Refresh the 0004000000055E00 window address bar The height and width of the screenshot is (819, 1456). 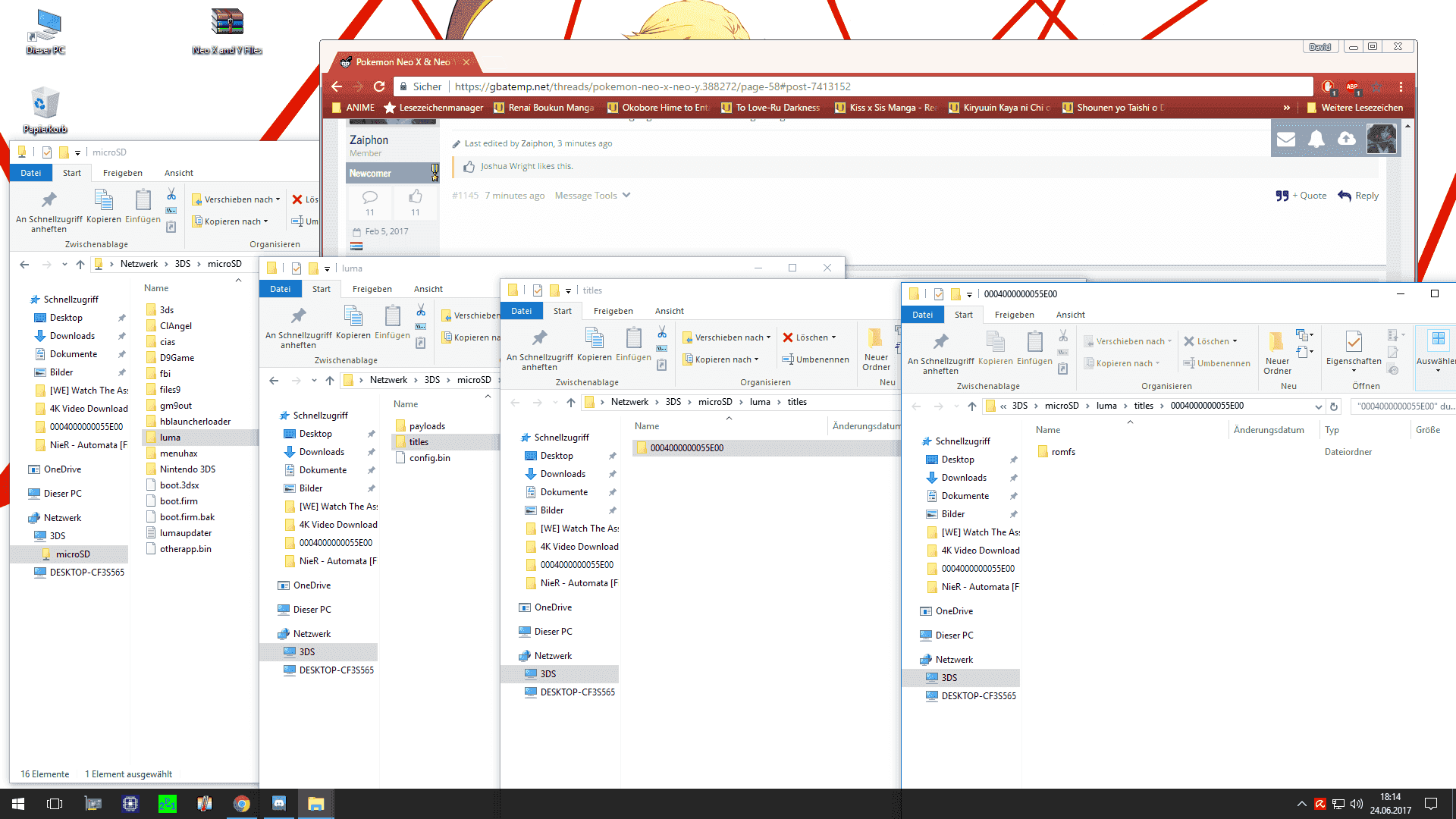tap(1334, 406)
